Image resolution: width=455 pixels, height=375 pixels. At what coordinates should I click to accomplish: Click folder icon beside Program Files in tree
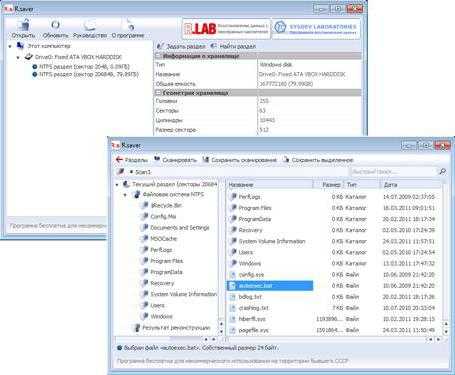point(144,261)
